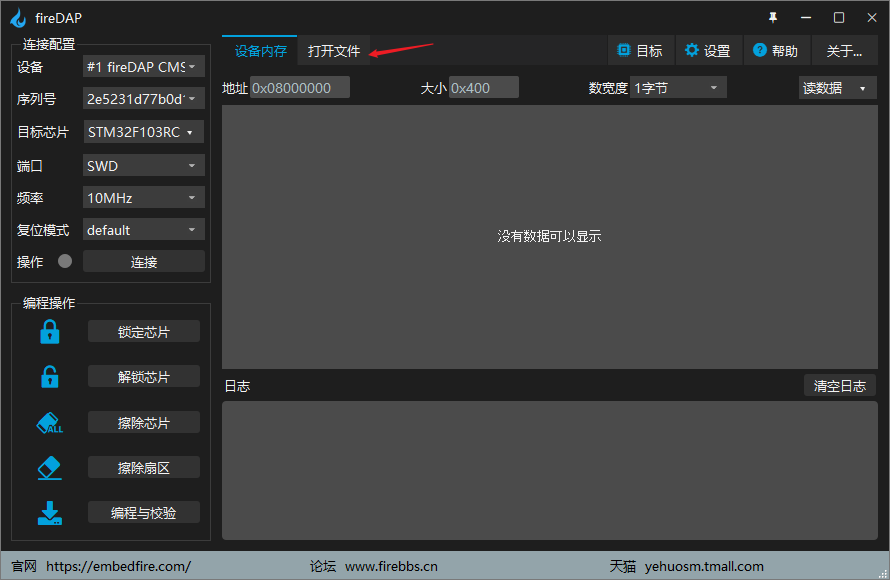The height and width of the screenshot is (580, 890).
Task: Click the 锁定芯片 button
Action: (x=144, y=331)
